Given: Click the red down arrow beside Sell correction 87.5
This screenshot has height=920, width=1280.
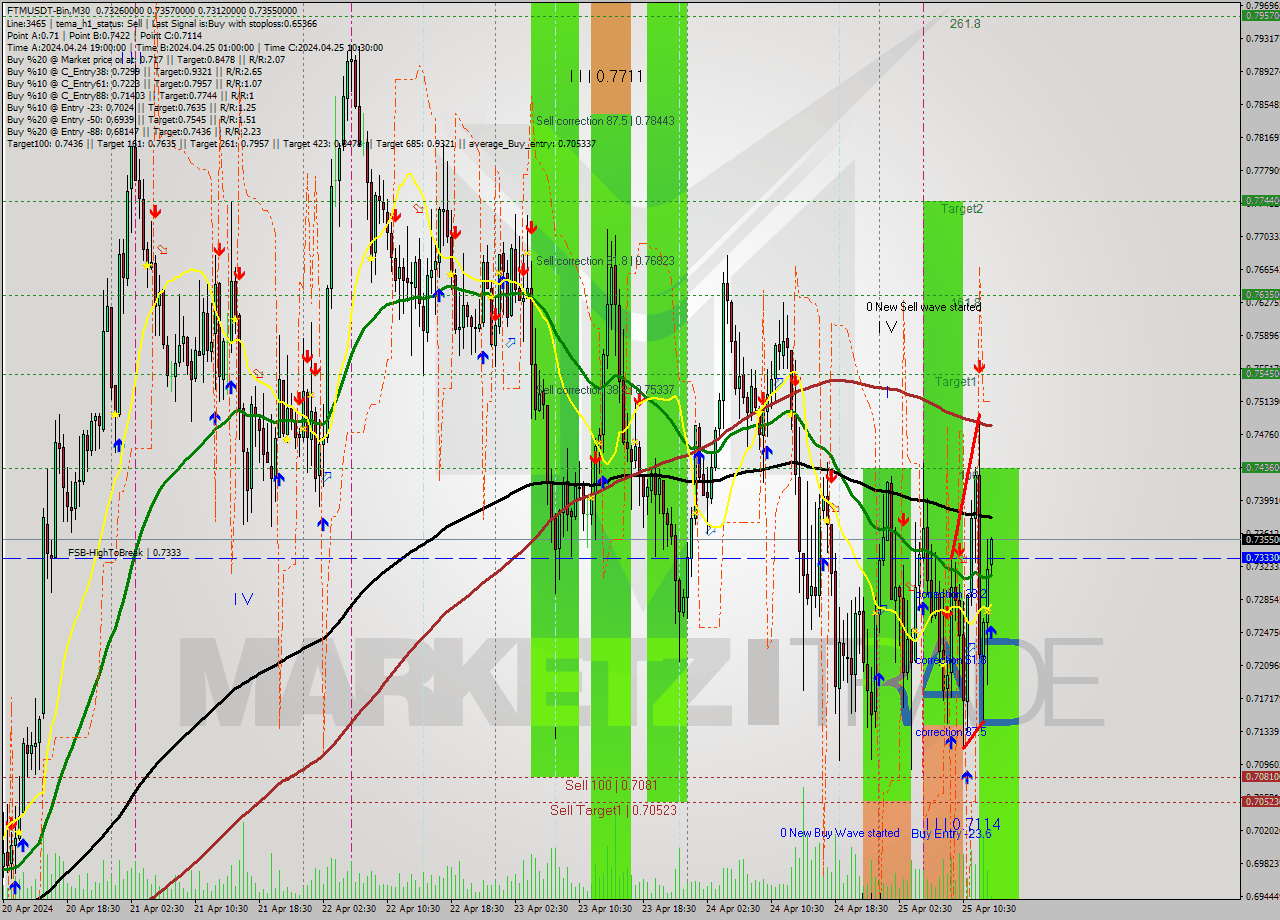Looking at the screenshot, I should tap(532, 228).
